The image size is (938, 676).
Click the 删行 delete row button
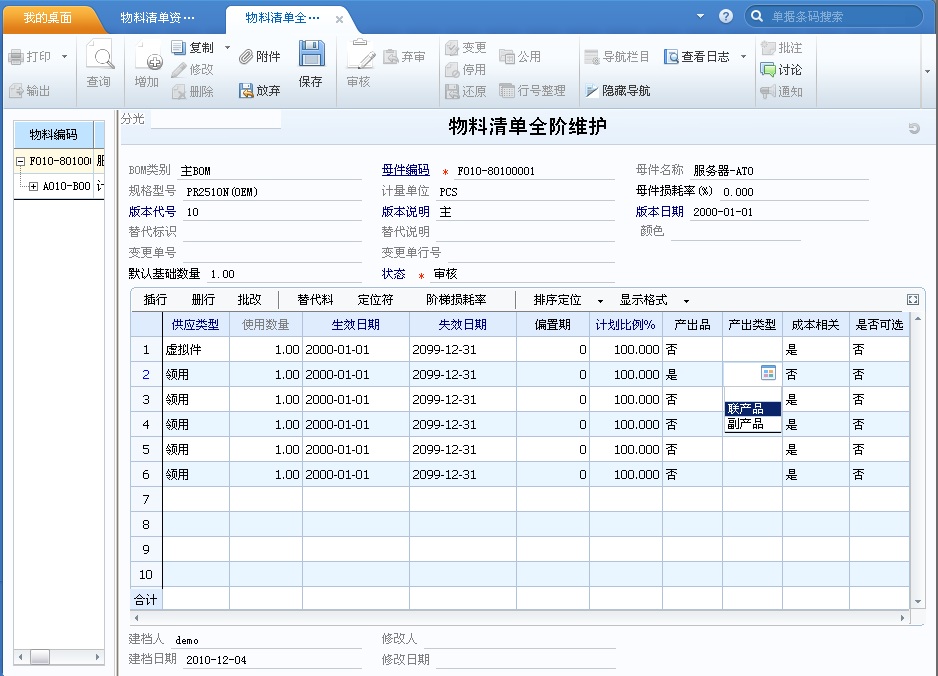[x=203, y=300]
